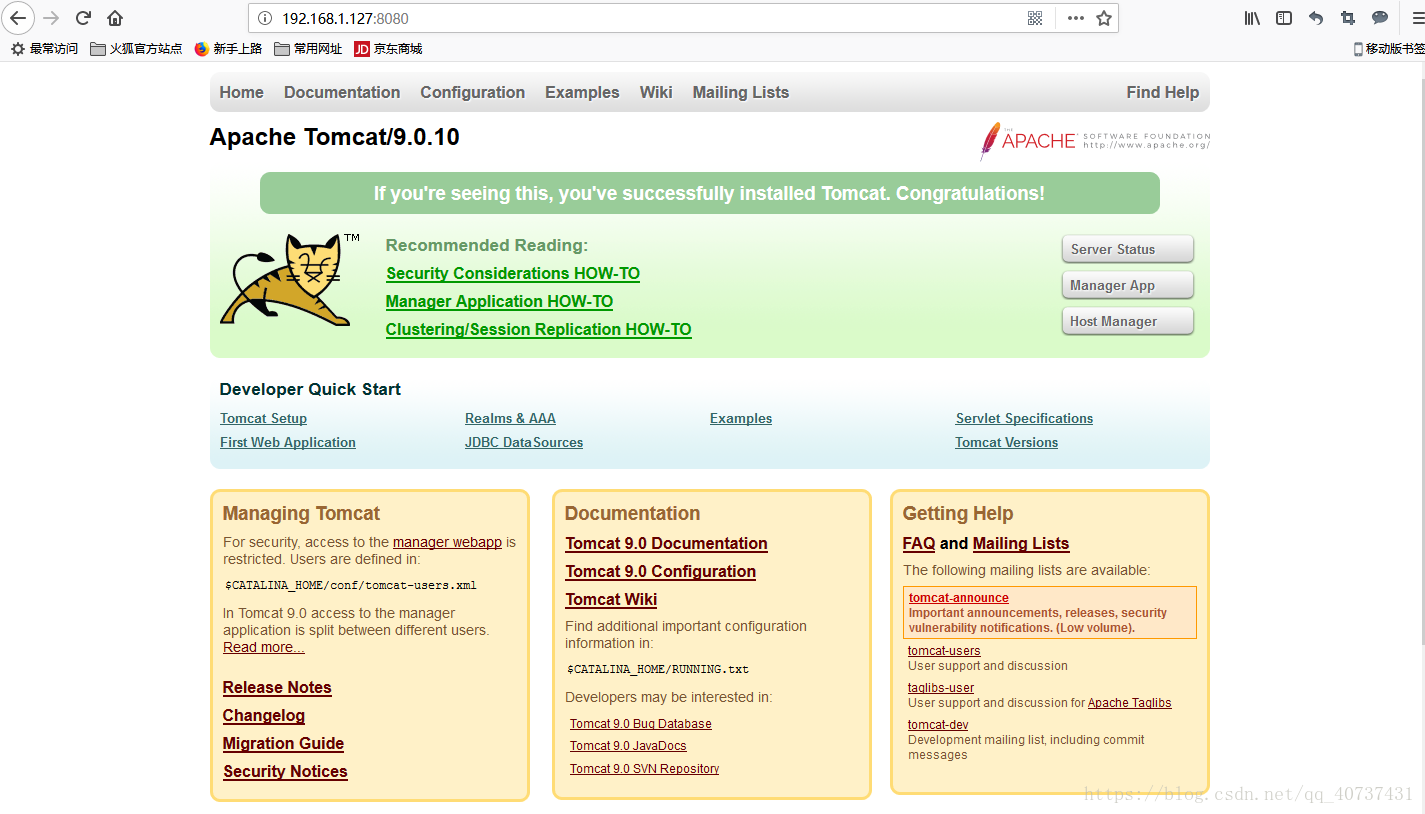Go to the browser home page icon

click(115, 18)
